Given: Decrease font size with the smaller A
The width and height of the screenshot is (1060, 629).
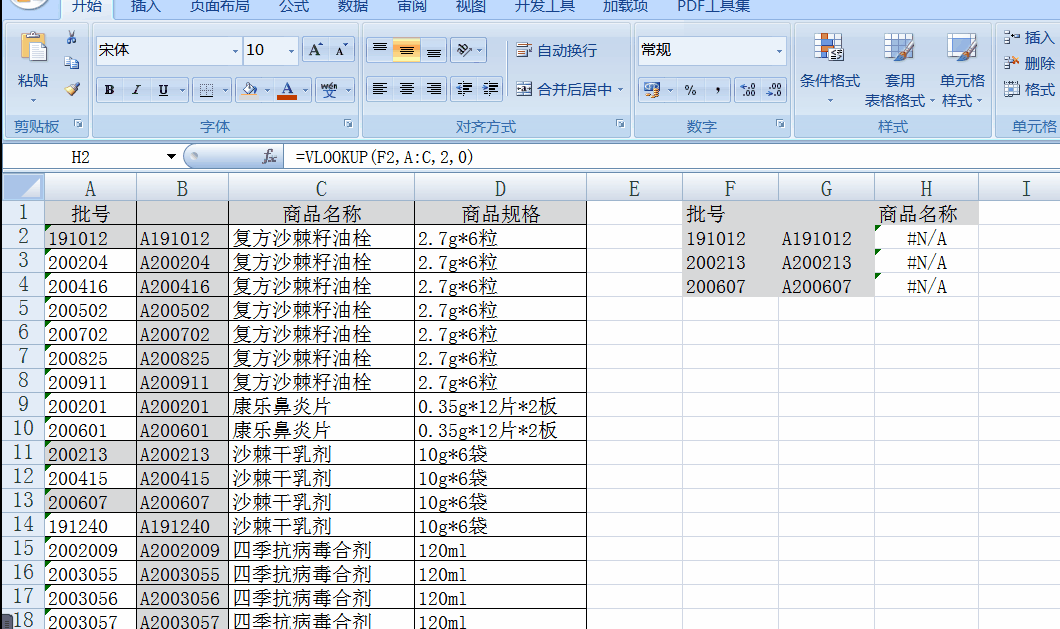Looking at the screenshot, I should [341, 50].
